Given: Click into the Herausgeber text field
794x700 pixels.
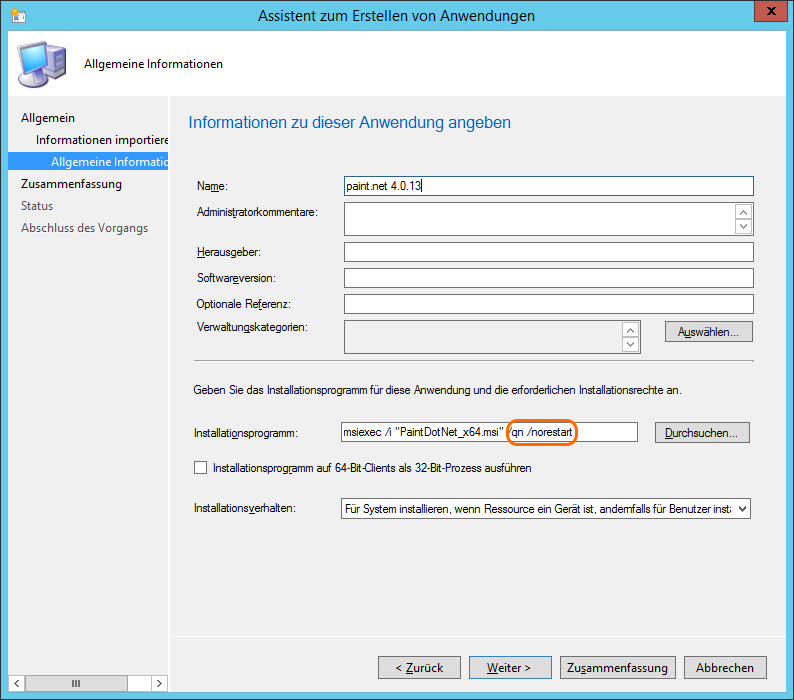Looking at the screenshot, I should click(x=547, y=251).
